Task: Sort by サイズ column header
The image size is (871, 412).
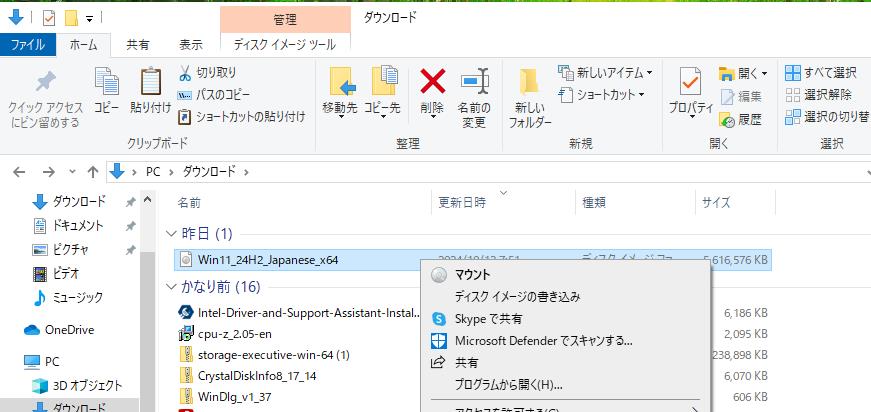Action: coord(717,203)
